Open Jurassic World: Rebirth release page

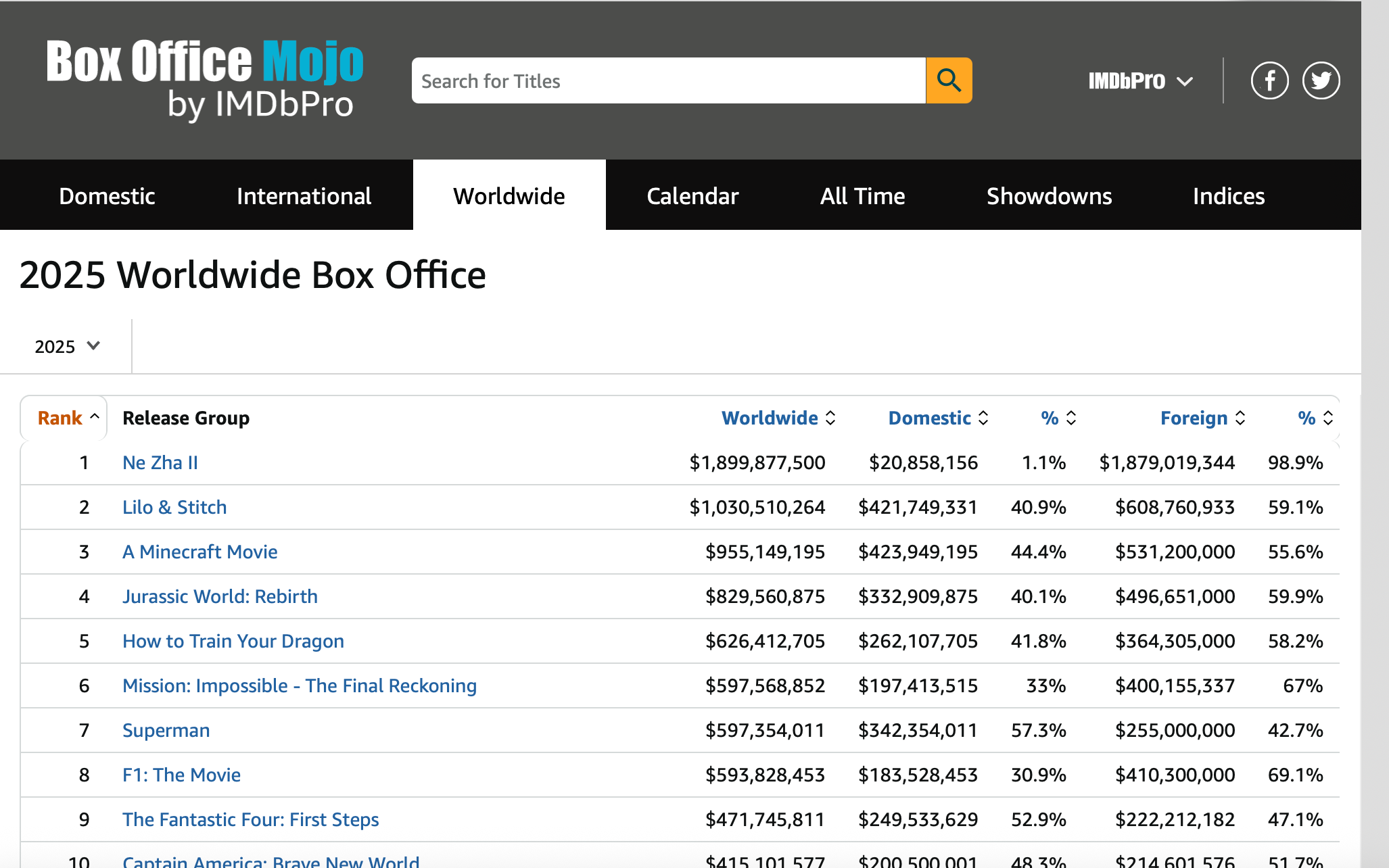(x=220, y=596)
